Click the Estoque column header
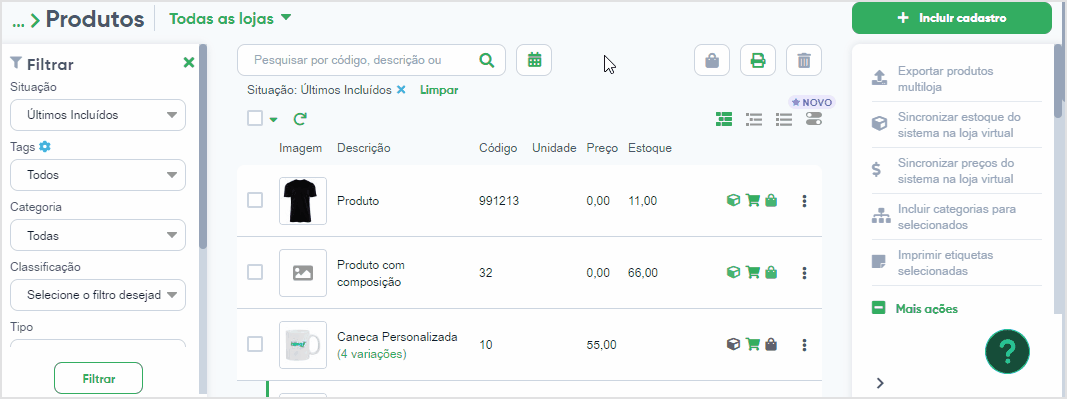Screen dimensions: 1067x399 [650, 148]
